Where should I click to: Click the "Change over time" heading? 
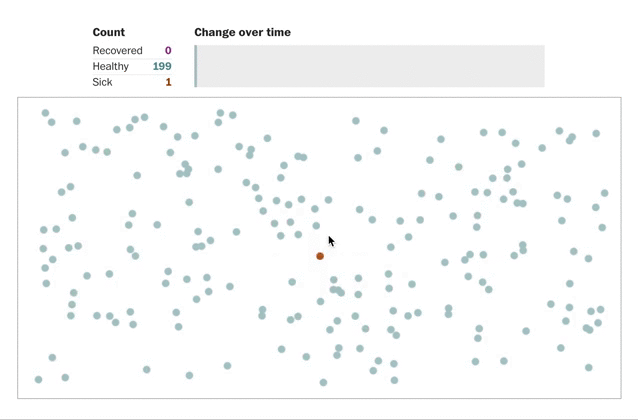click(x=243, y=32)
